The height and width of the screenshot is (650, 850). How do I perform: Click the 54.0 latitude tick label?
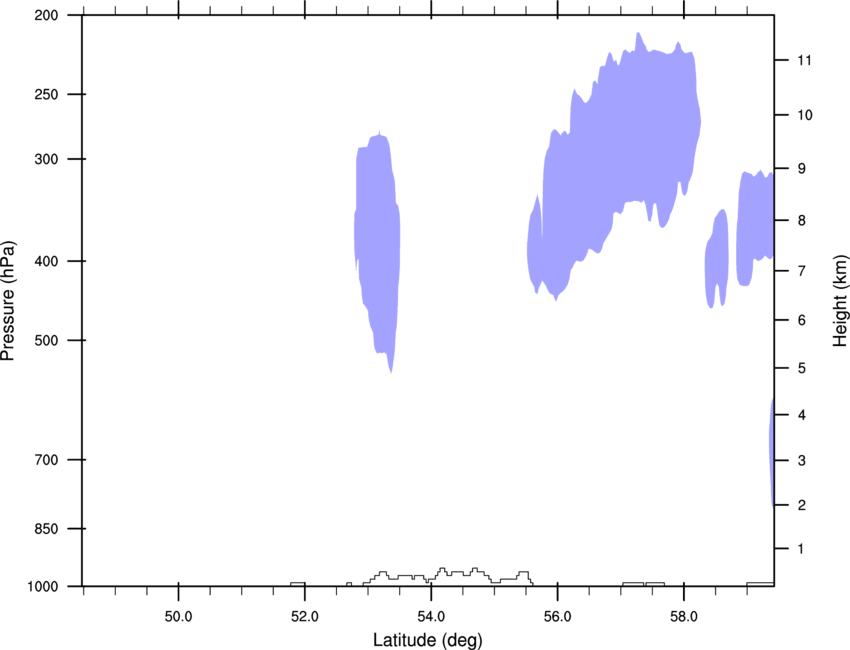point(431,617)
